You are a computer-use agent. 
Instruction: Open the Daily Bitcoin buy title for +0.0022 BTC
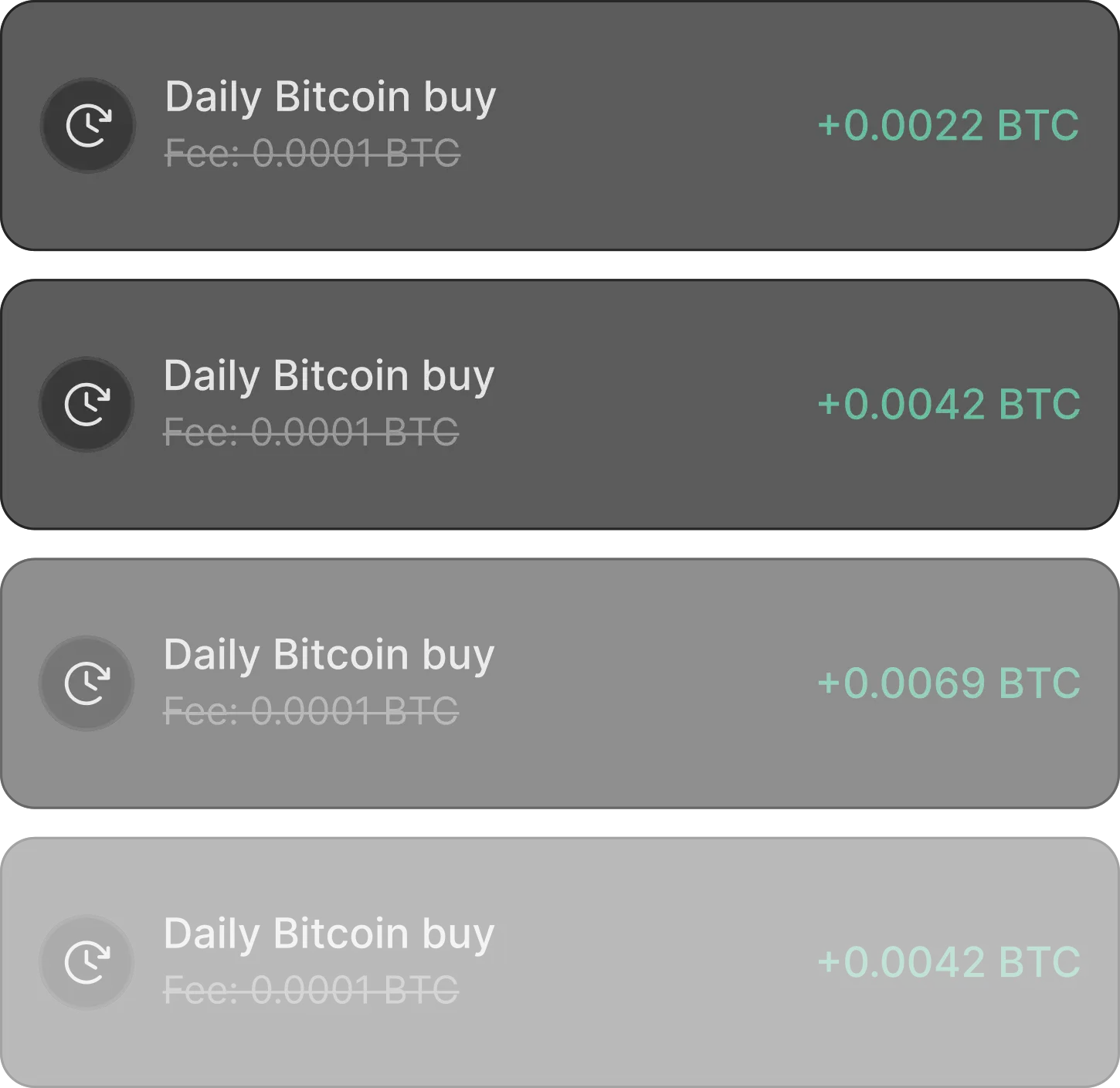330,97
